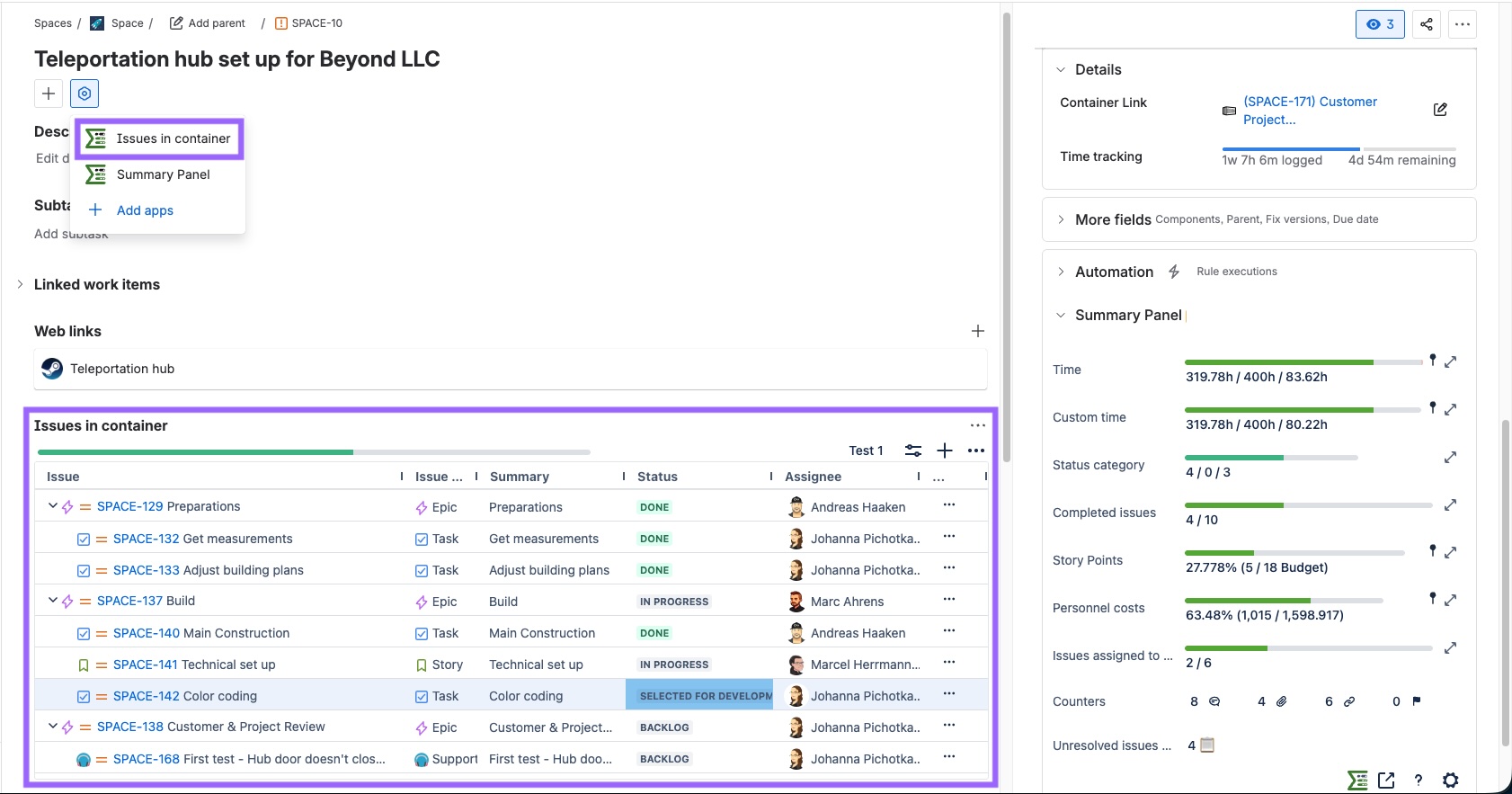Expand the Personnel costs row
Image resolution: width=1512 pixels, height=794 pixels.
(x=1450, y=600)
